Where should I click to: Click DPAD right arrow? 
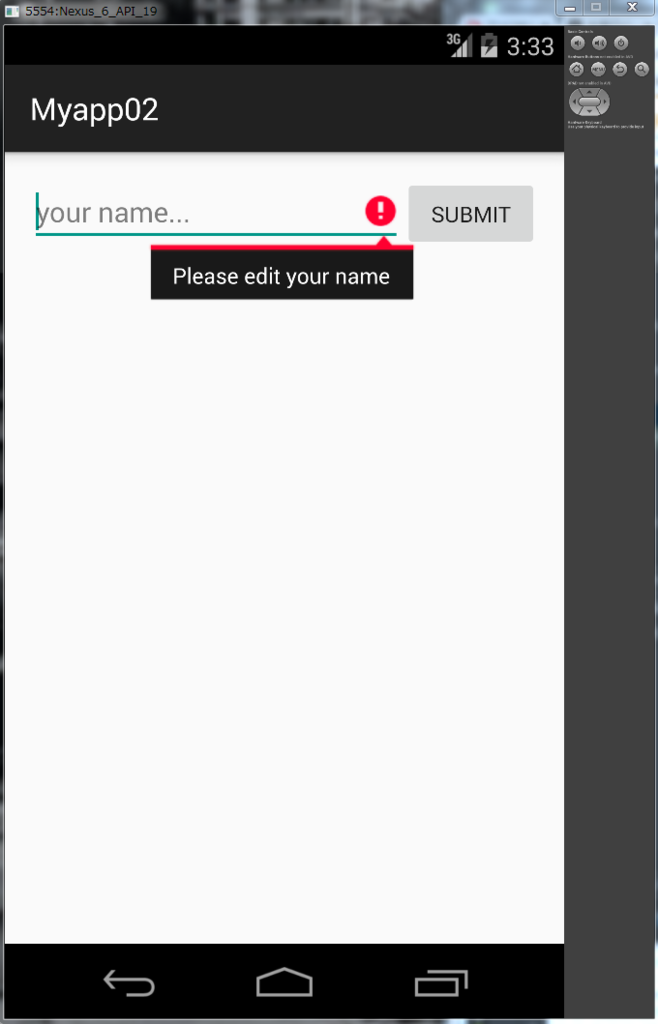pyautogui.click(x=604, y=102)
